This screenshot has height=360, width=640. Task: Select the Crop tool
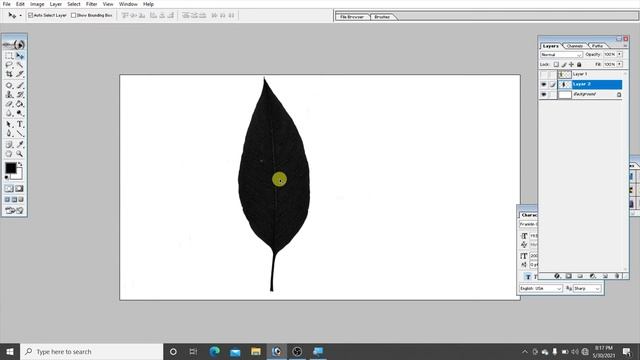click(x=9, y=74)
